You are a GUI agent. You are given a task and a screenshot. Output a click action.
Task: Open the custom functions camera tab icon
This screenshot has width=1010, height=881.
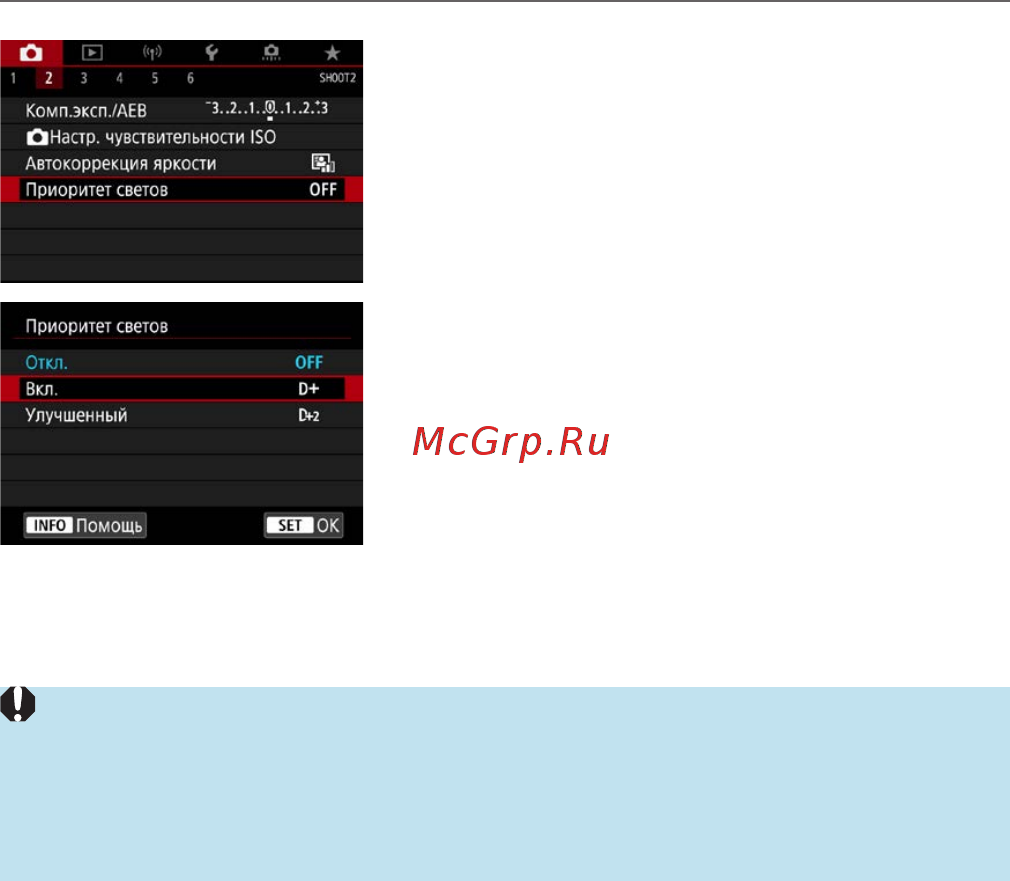tap(271, 52)
